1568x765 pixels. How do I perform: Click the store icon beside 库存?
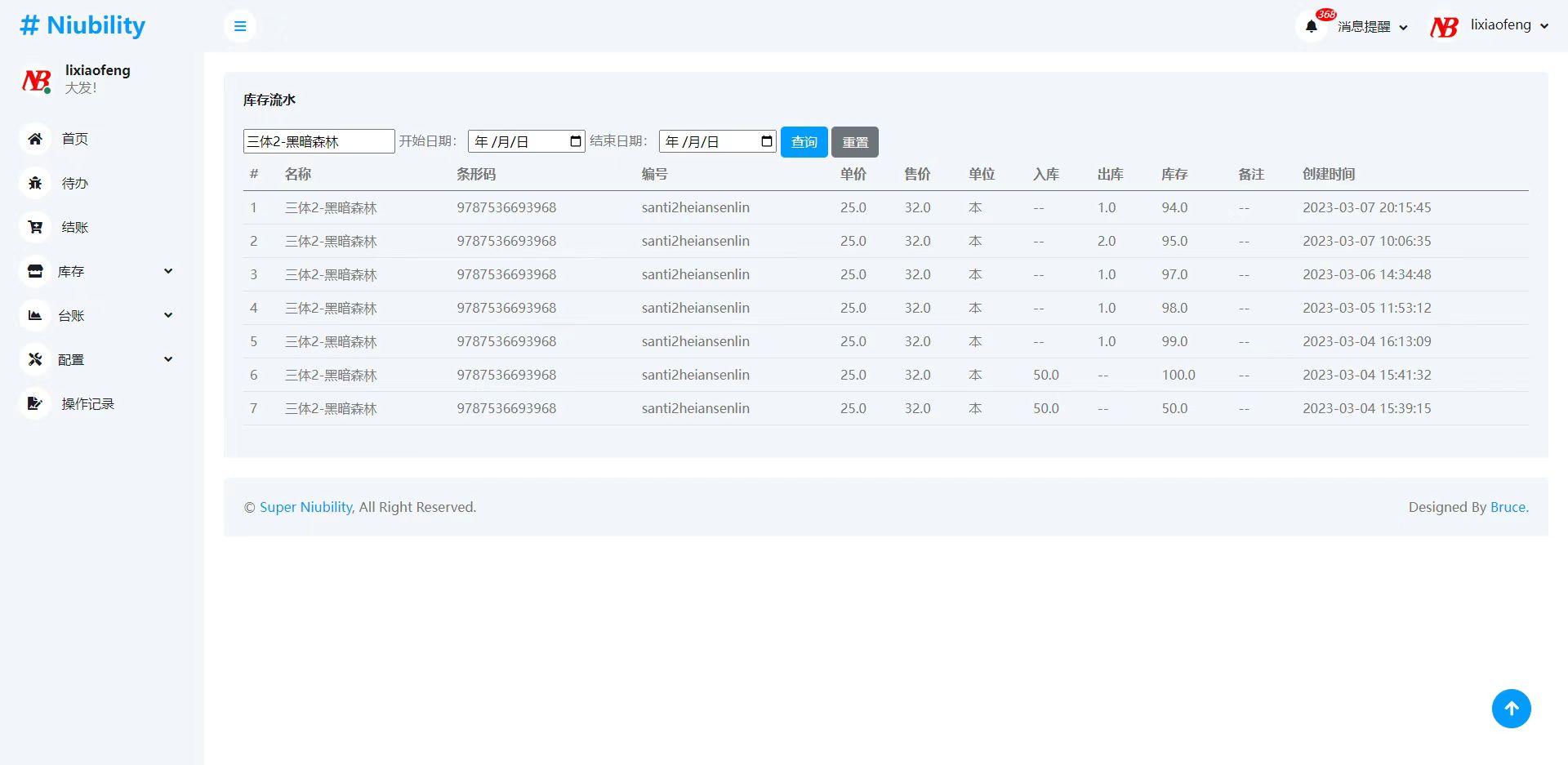coord(35,271)
